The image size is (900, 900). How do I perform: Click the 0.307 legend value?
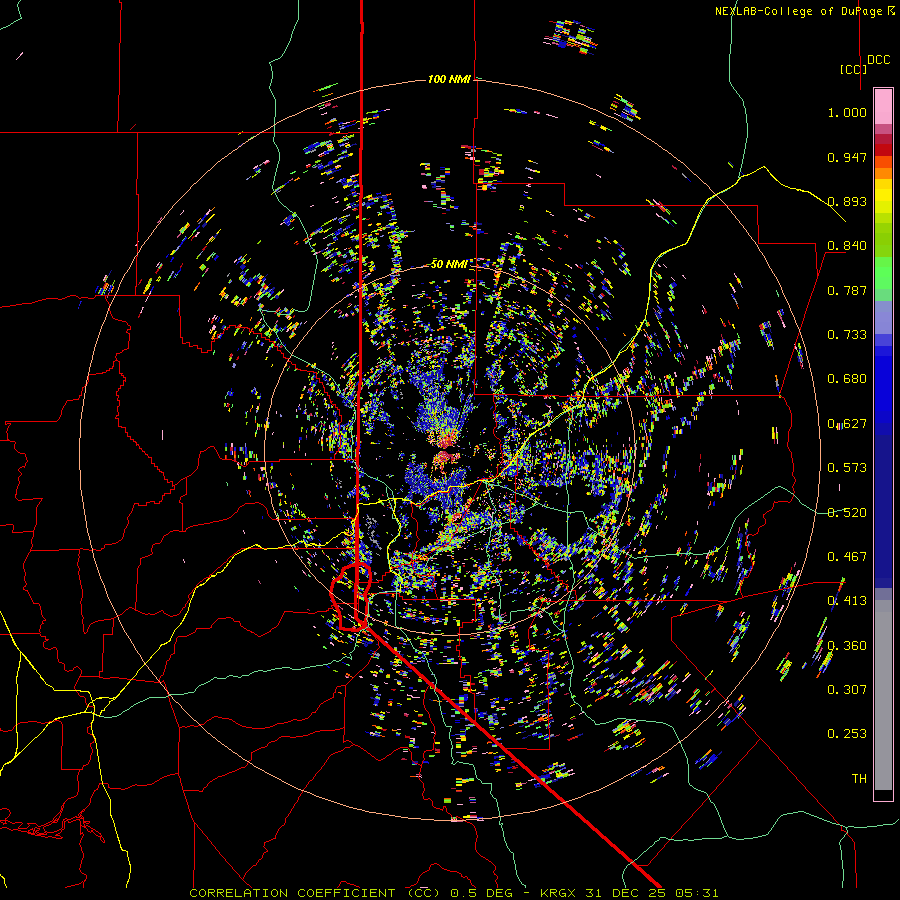coord(847,690)
